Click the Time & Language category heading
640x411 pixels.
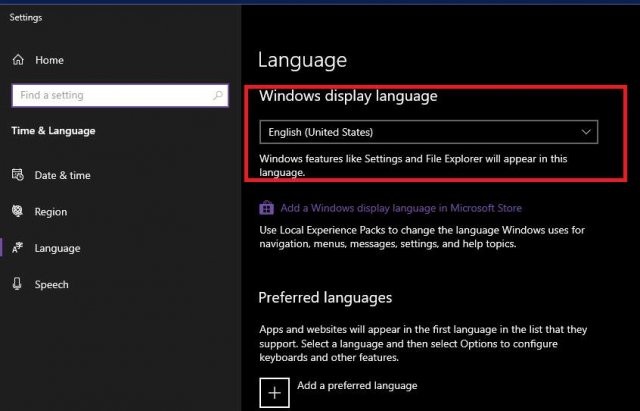[x=53, y=130]
